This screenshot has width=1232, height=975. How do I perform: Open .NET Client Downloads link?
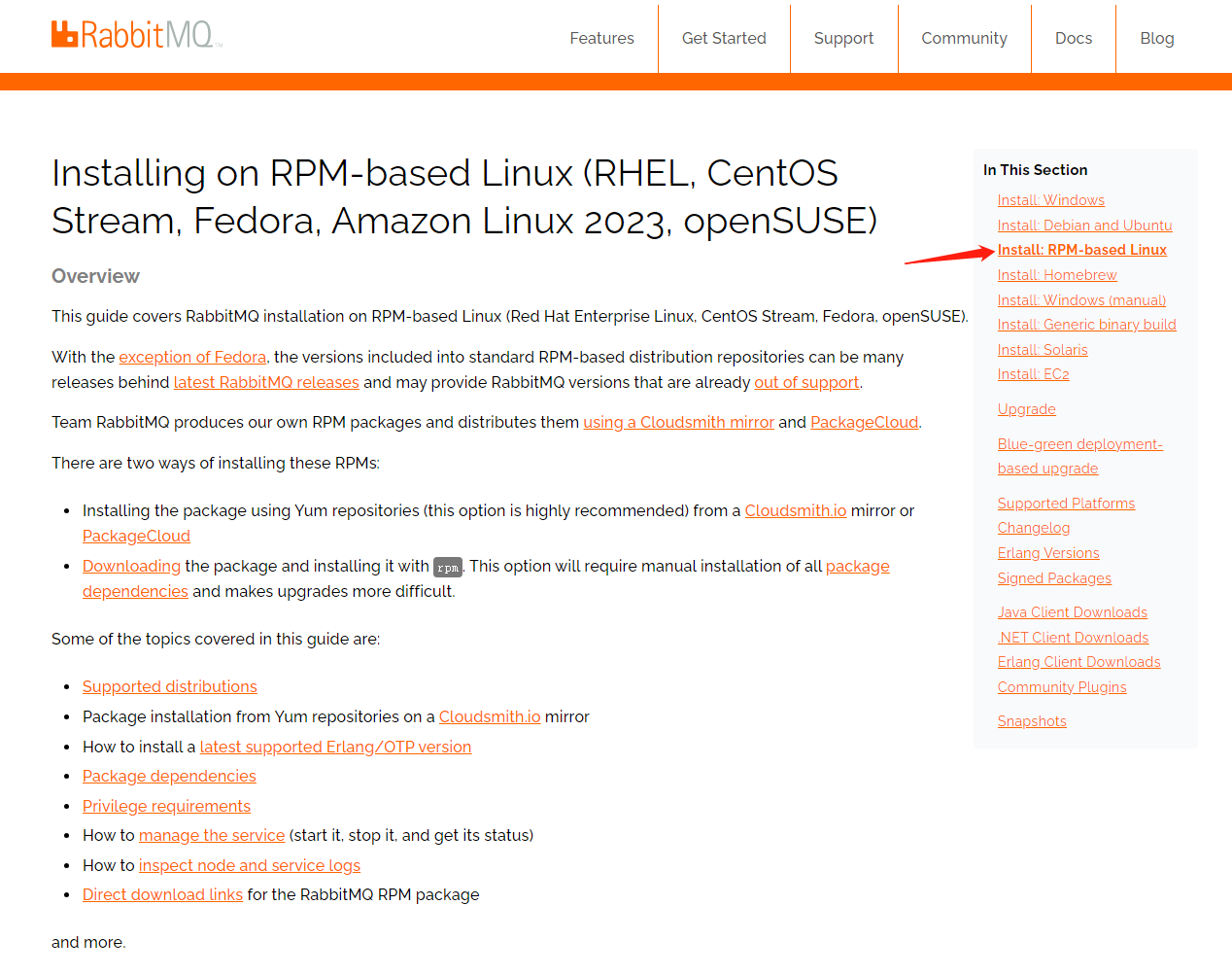pos(1073,638)
